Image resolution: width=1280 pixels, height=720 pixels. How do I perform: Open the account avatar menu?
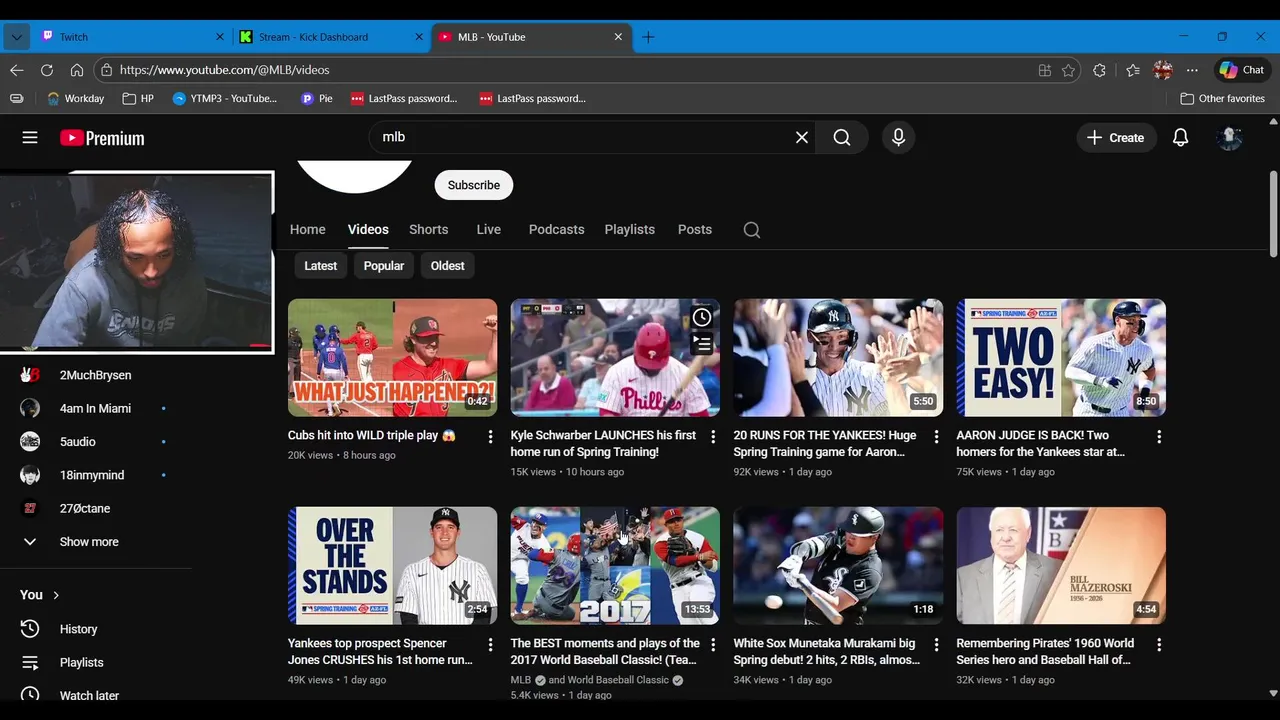coord(1229,138)
